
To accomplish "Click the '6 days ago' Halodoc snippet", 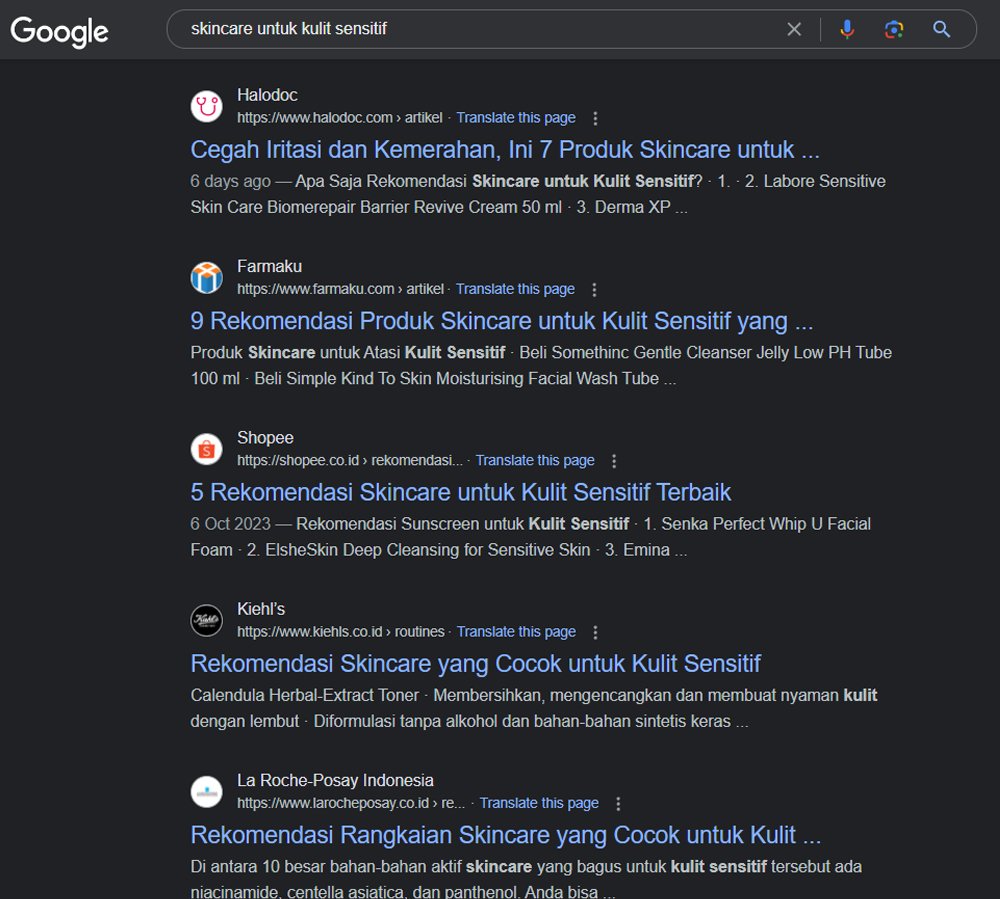I will pyautogui.click(x=538, y=194).
